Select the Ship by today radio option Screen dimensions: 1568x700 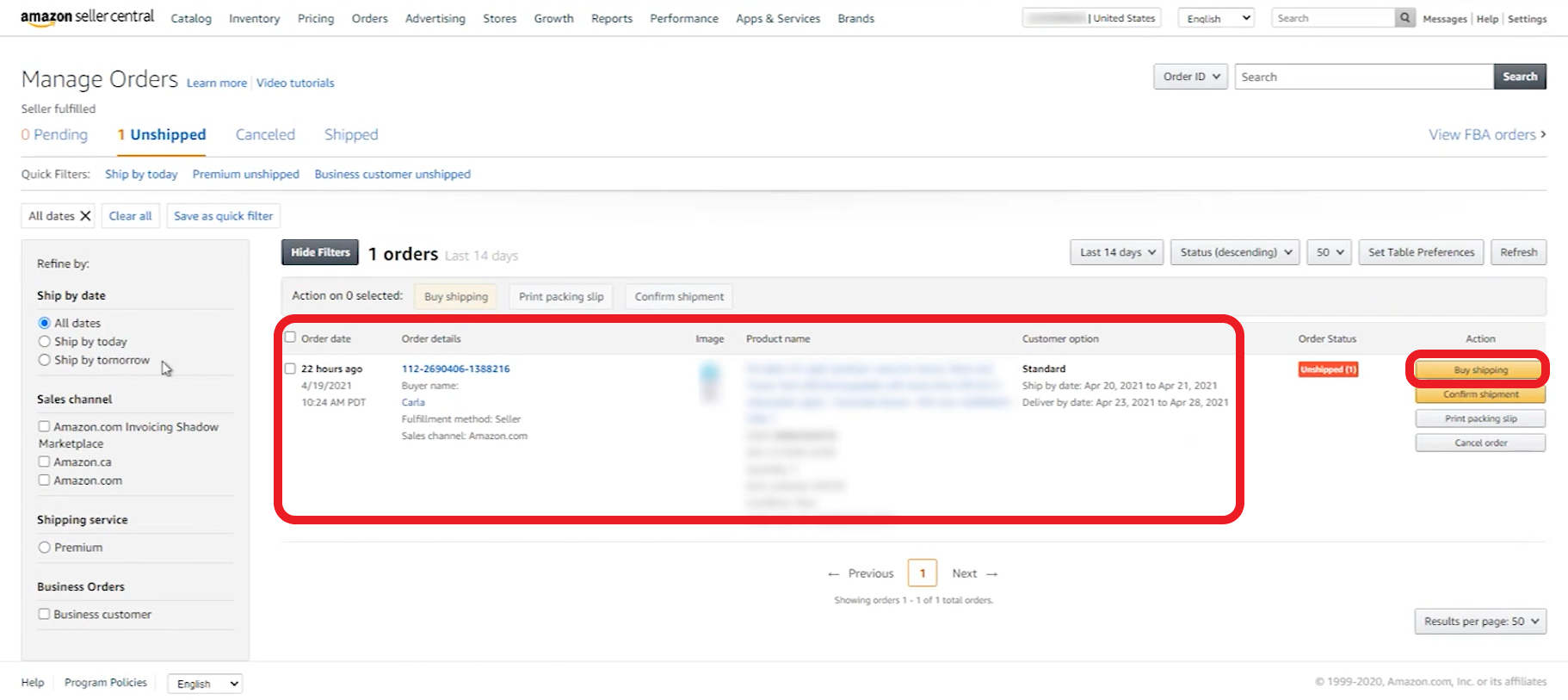coord(45,342)
